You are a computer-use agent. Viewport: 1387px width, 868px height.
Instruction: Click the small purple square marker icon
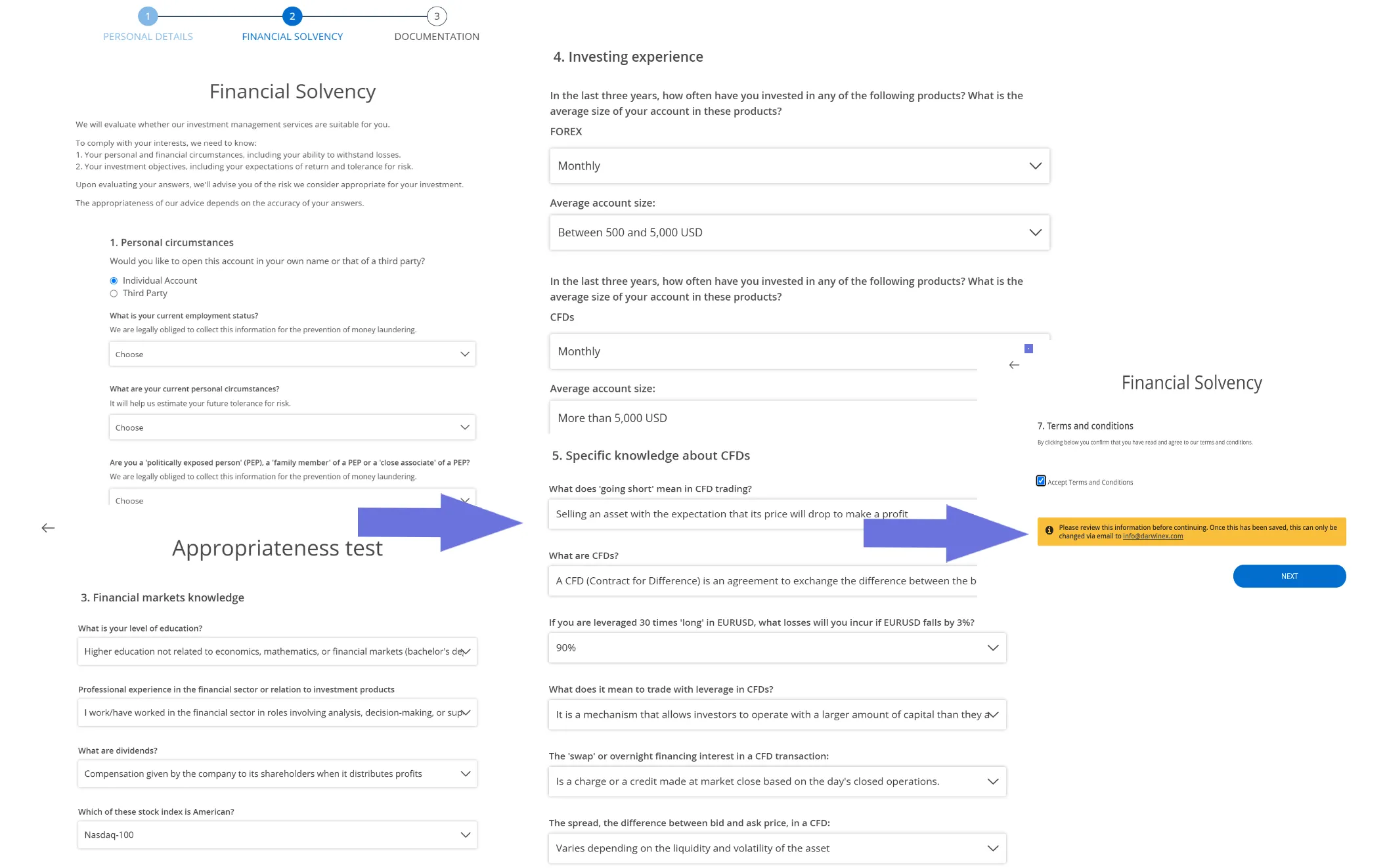[x=1029, y=349]
